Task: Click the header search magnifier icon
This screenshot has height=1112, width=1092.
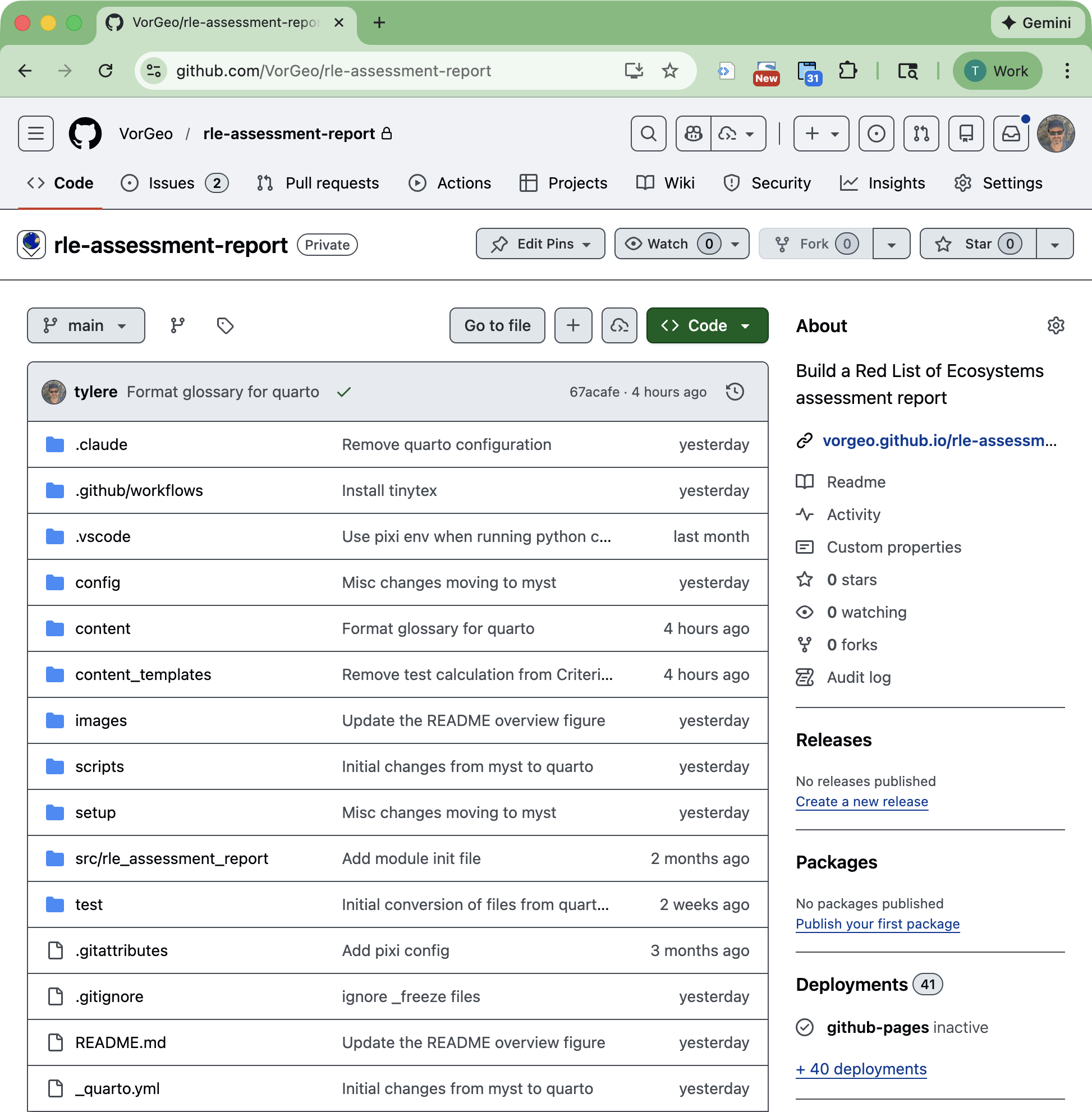Action: click(648, 134)
